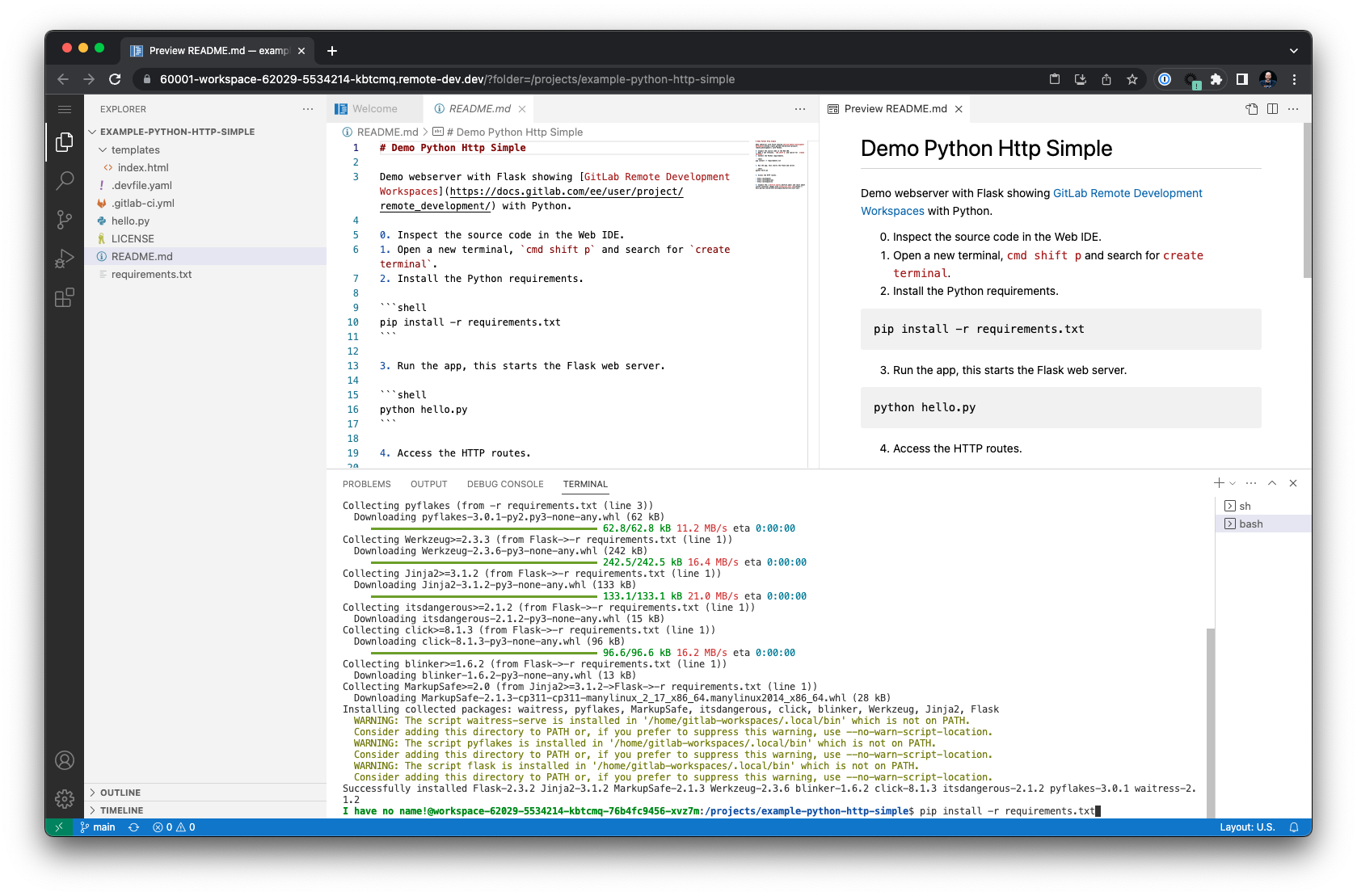
Task: Bookmark the page with the star icon
Action: point(1132,79)
